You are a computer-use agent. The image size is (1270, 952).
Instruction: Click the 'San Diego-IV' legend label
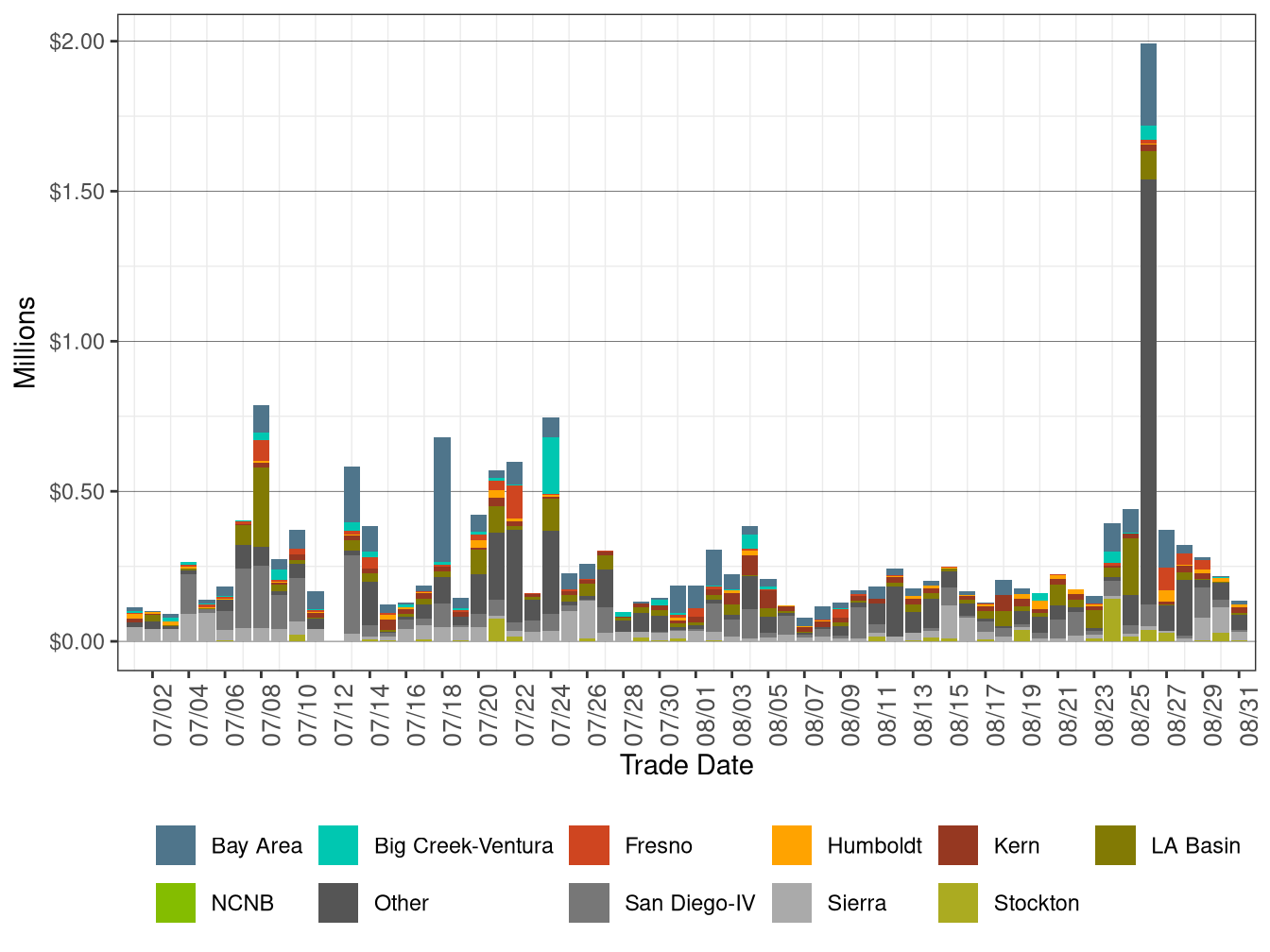click(x=690, y=904)
